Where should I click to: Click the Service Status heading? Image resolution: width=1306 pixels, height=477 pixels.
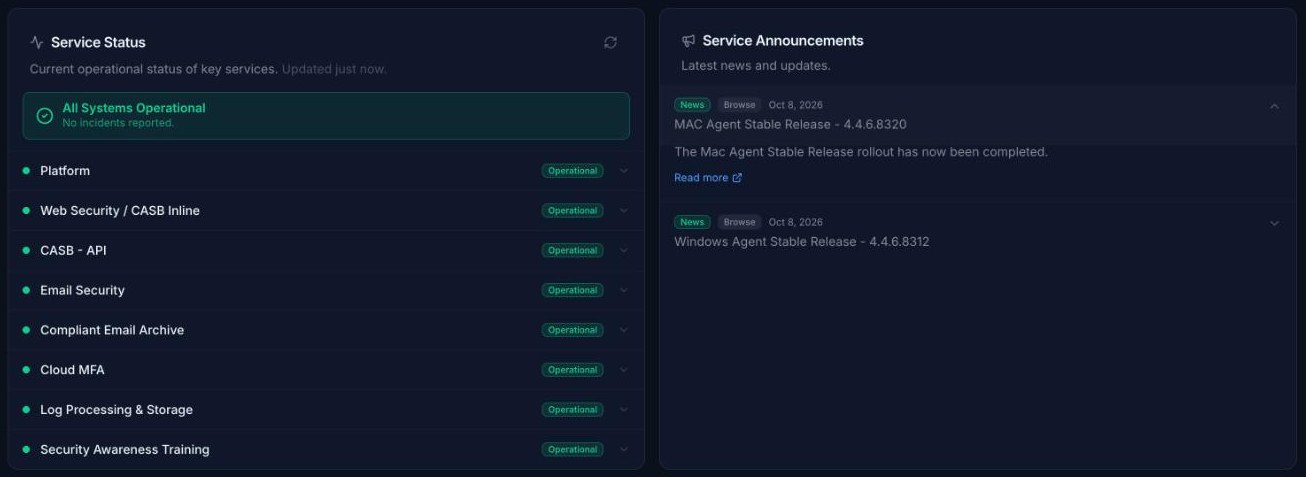pyautogui.click(x=98, y=42)
